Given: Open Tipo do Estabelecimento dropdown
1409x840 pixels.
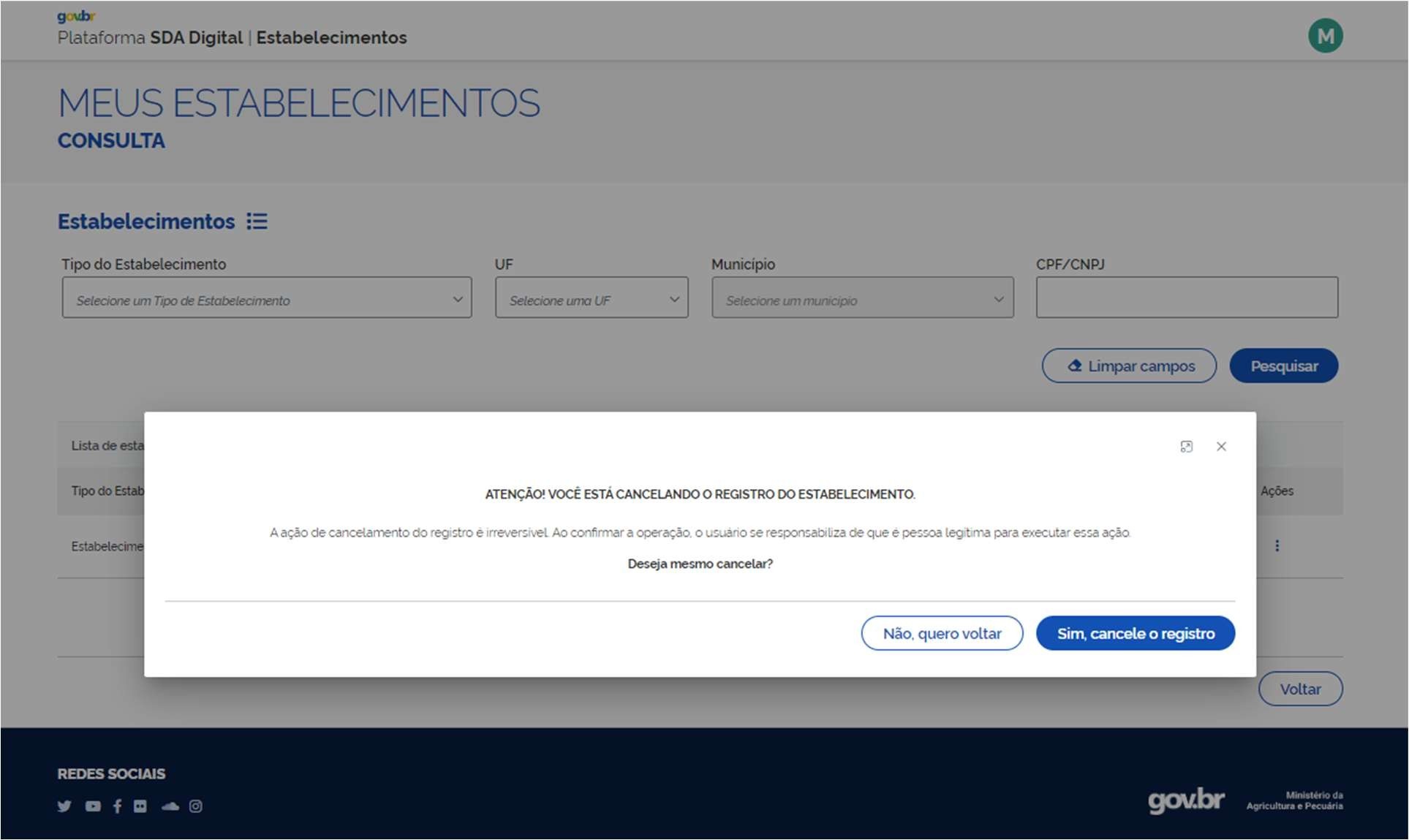Looking at the screenshot, I should [267, 298].
